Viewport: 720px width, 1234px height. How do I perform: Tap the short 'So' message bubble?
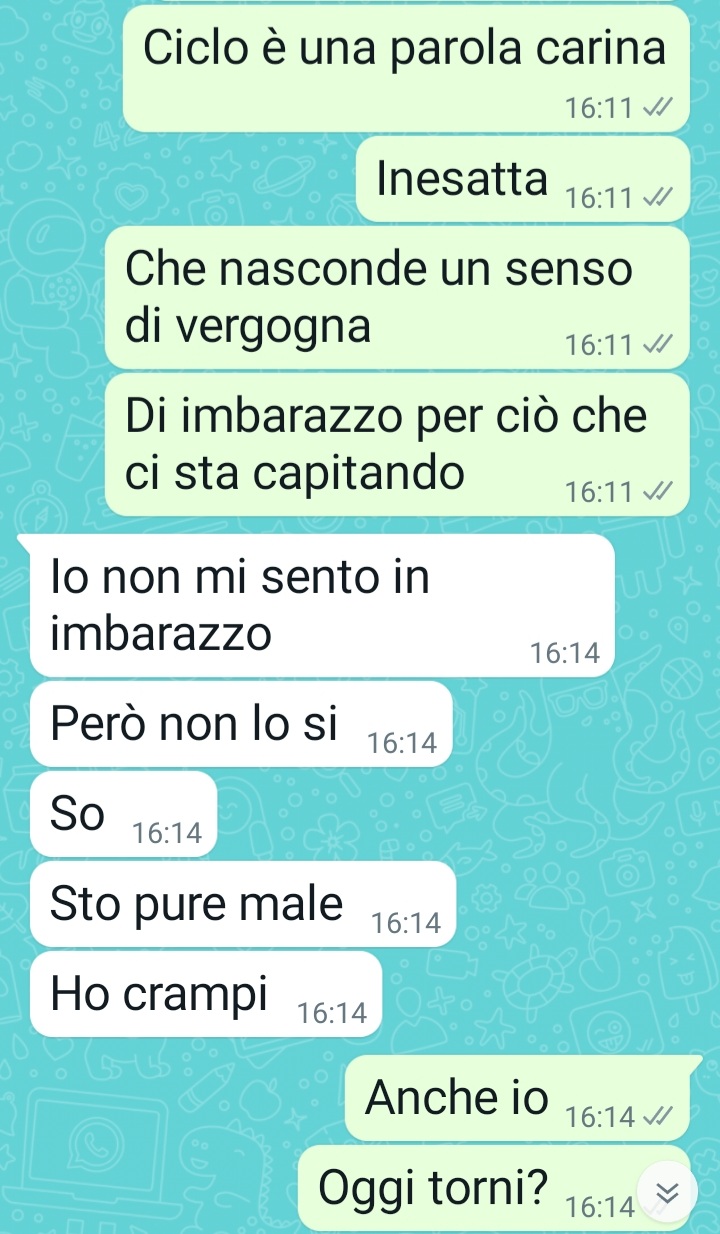(124, 813)
